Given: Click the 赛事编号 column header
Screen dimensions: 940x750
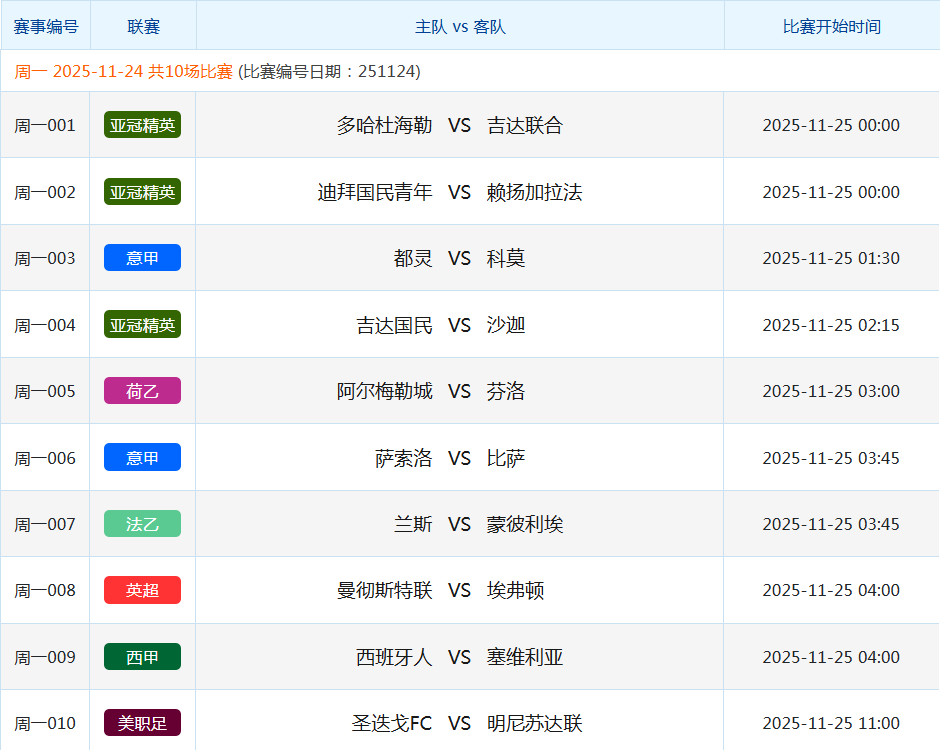Looking at the screenshot, I should [45, 26].
